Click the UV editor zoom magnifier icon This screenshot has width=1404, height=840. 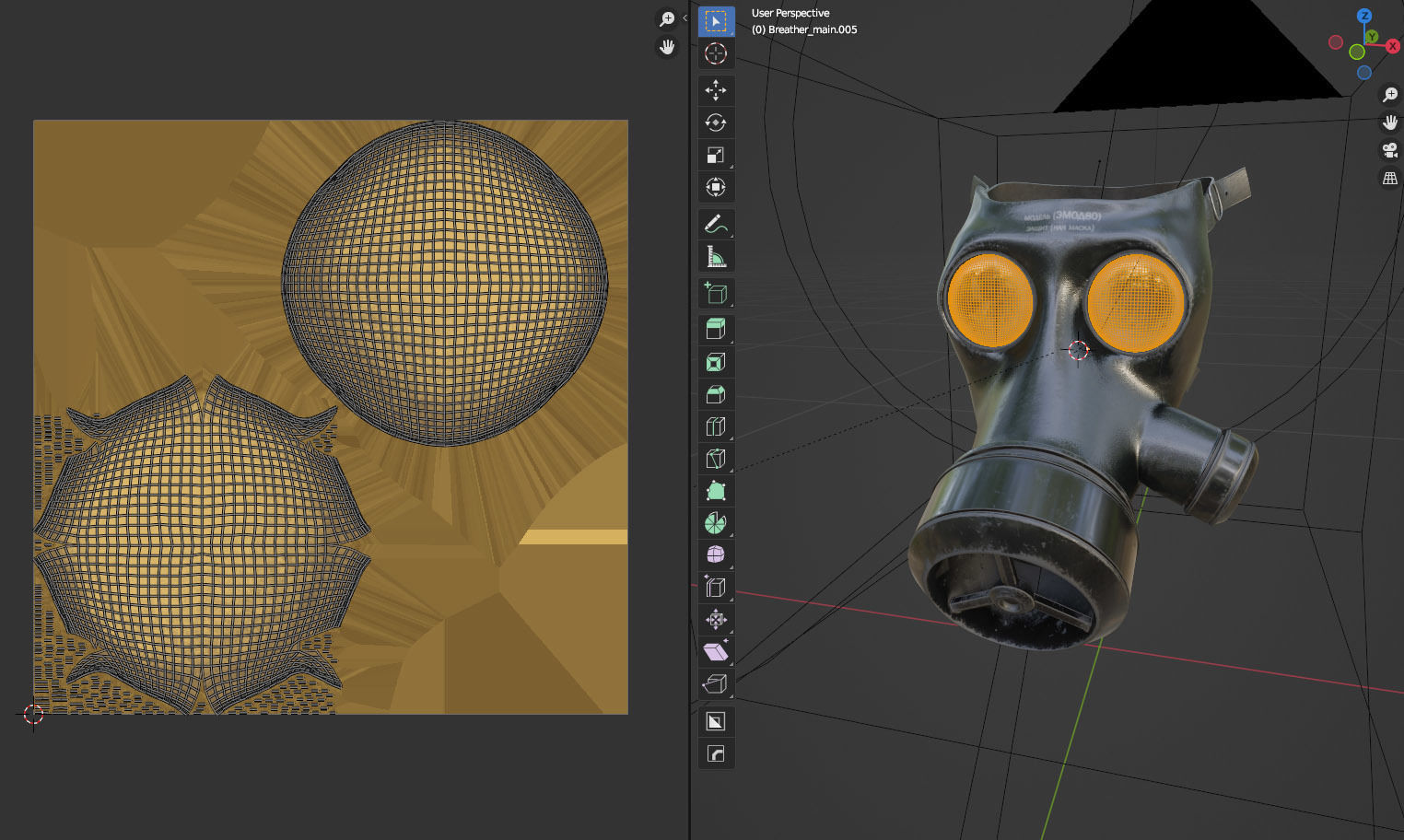pos(666,19)
